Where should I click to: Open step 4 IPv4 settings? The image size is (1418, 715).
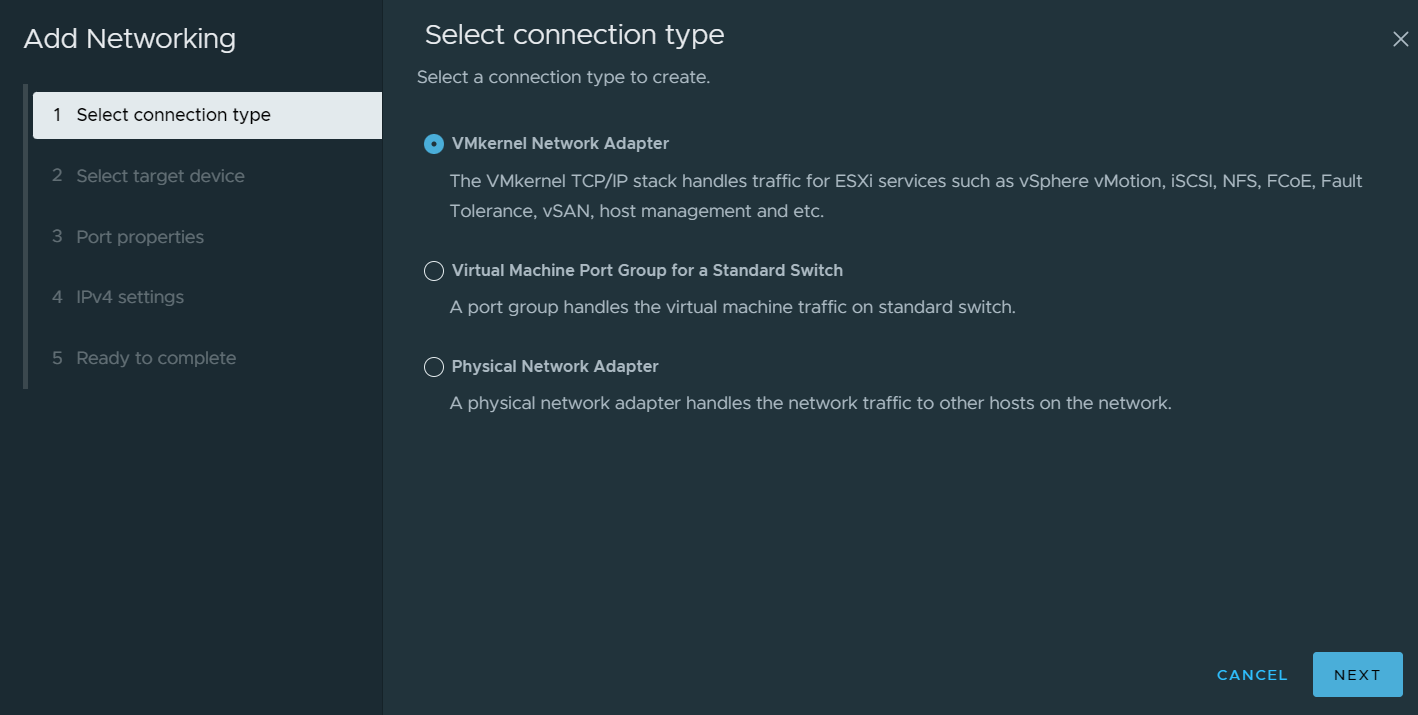pos(130,297)
